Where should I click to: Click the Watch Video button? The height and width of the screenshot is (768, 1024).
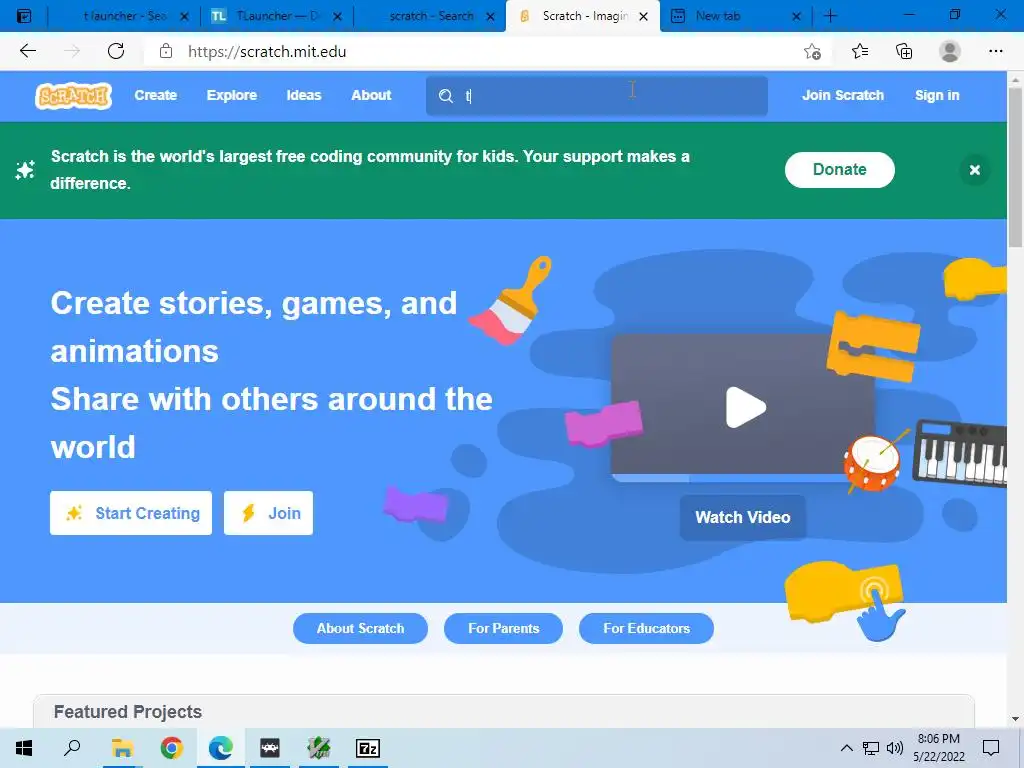743,517
